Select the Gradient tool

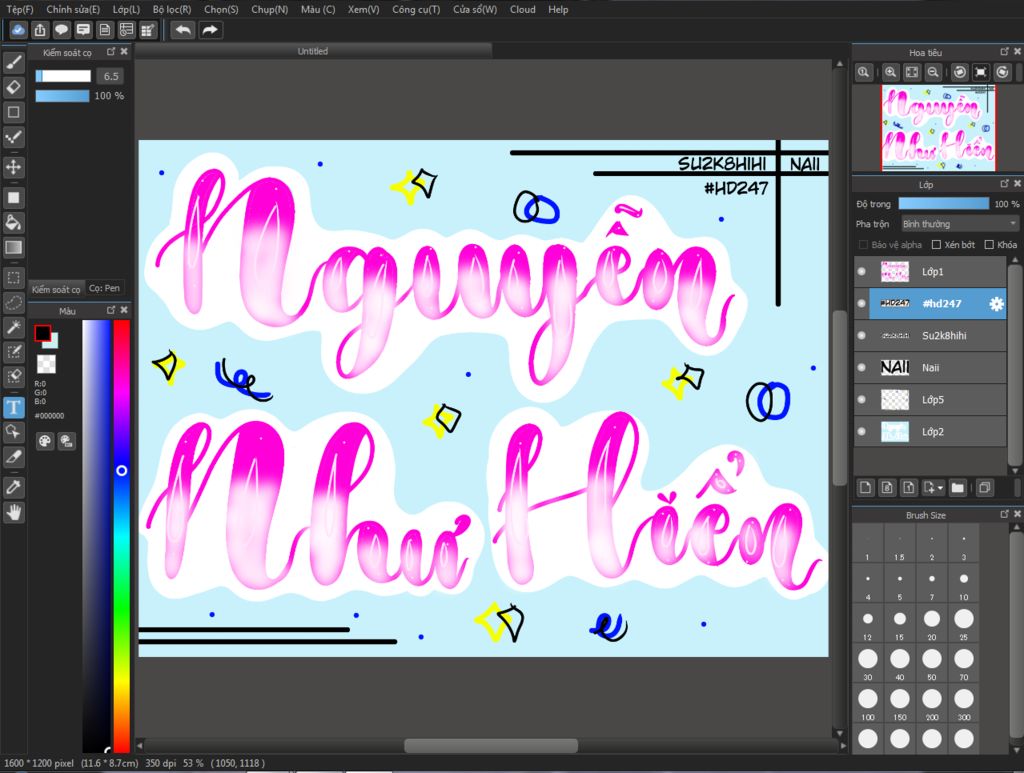[14, 247]
